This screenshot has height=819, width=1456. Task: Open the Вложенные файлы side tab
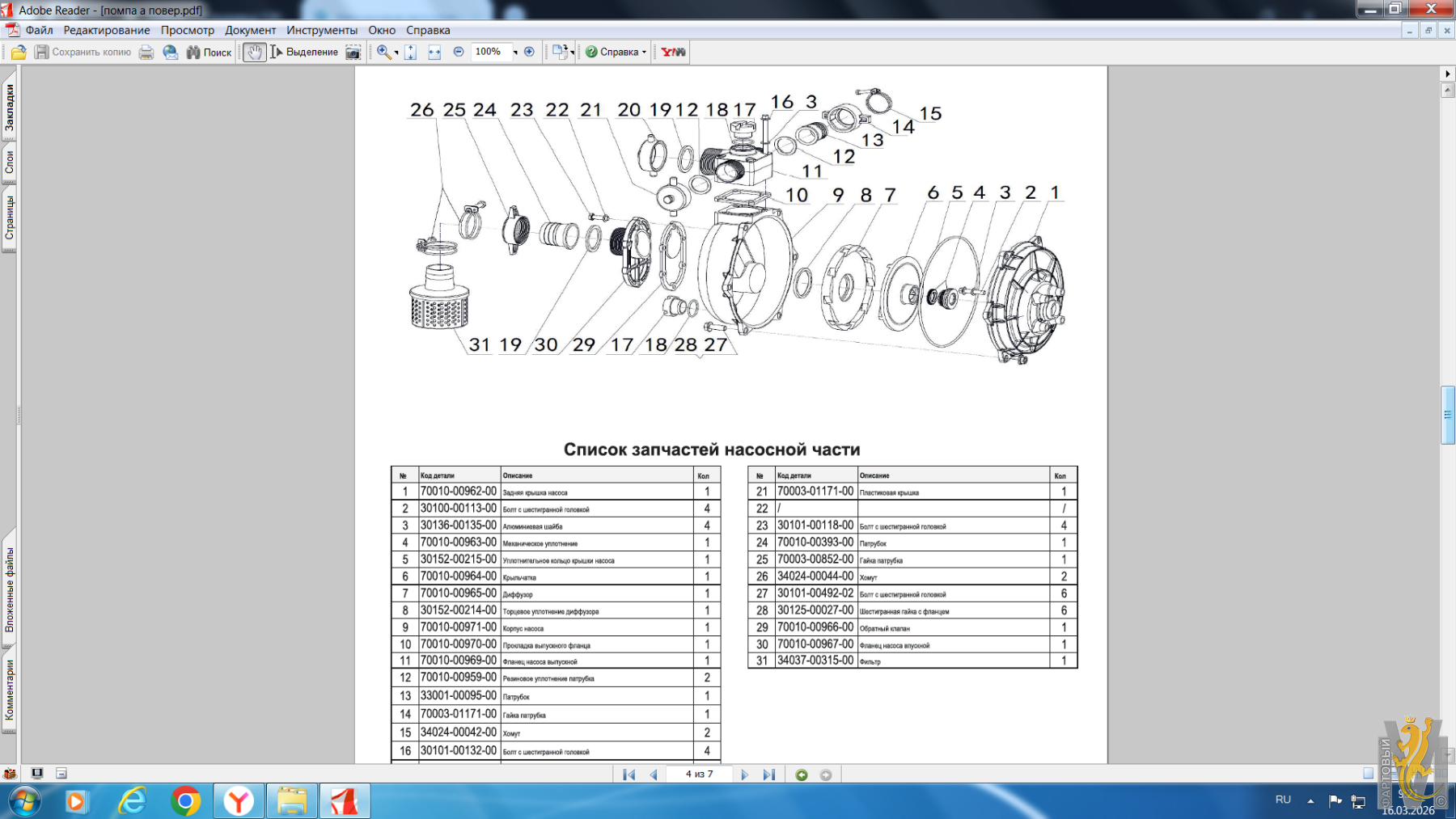[x=10, y=589]
